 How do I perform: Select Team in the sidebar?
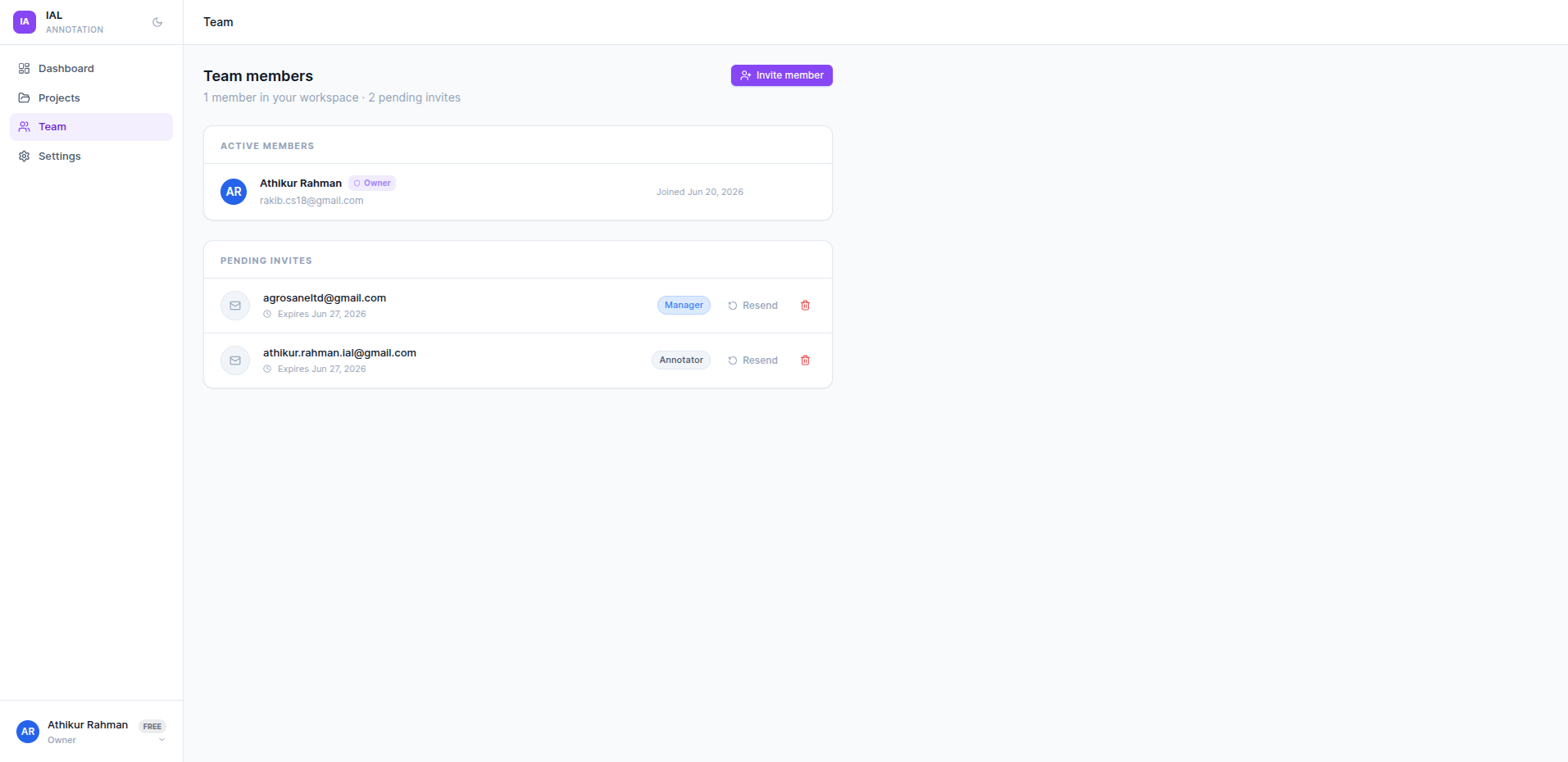click(x=91, y=127)
